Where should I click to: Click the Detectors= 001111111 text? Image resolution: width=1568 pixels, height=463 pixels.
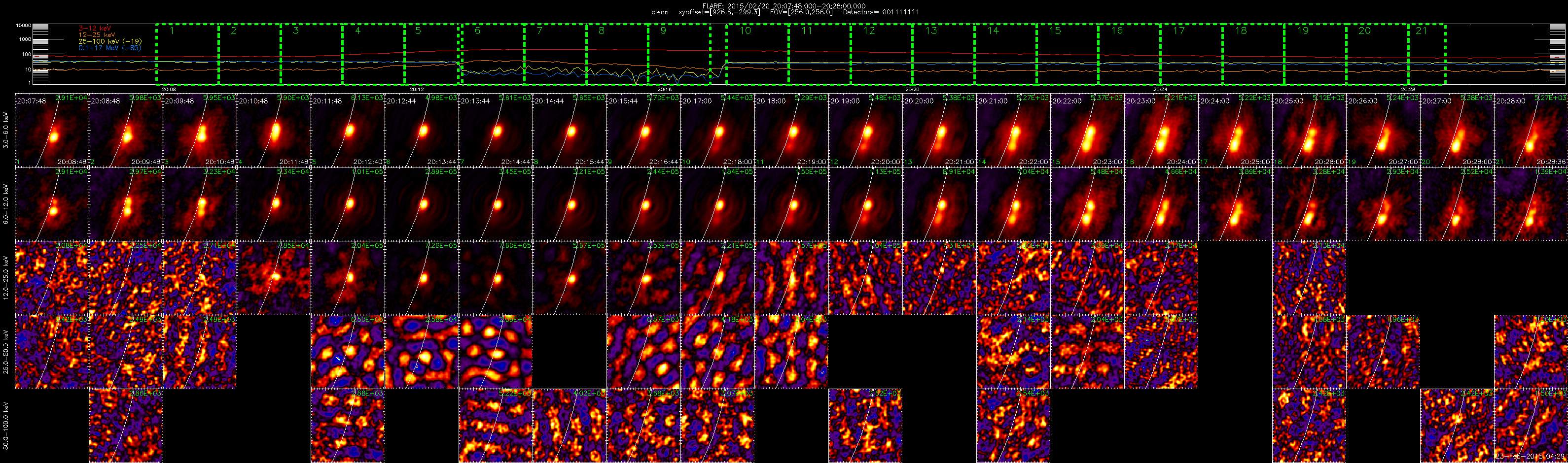(881, 12)
